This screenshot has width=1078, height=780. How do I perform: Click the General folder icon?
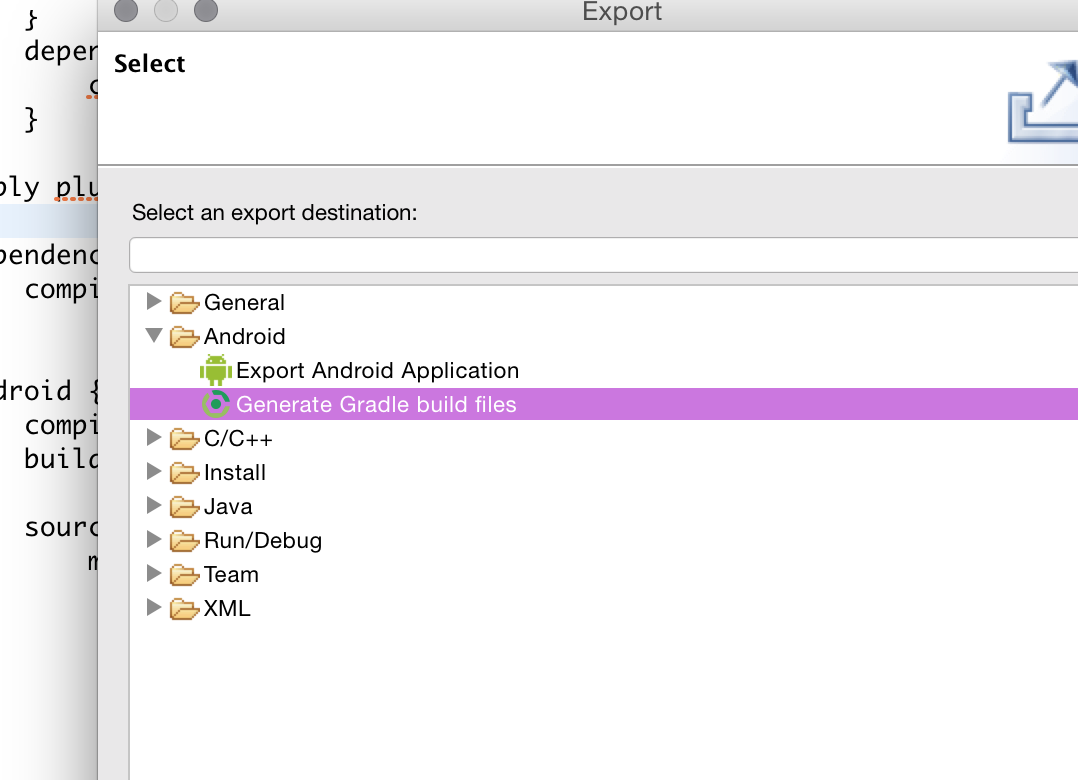pyautogui.click(x=184, y=302)
